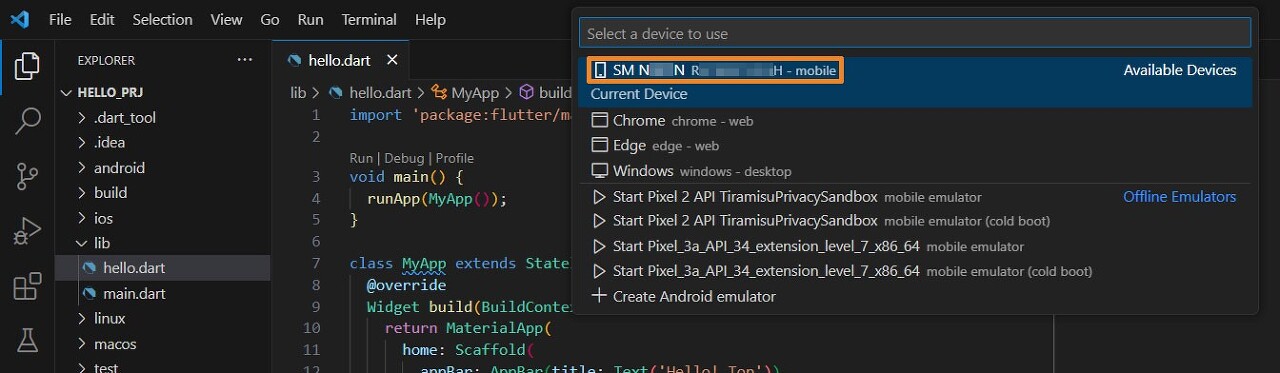
Task: Start Pixel_3a_API_34 mobile emulator (not cold boot)
Action: pos(915,246)
